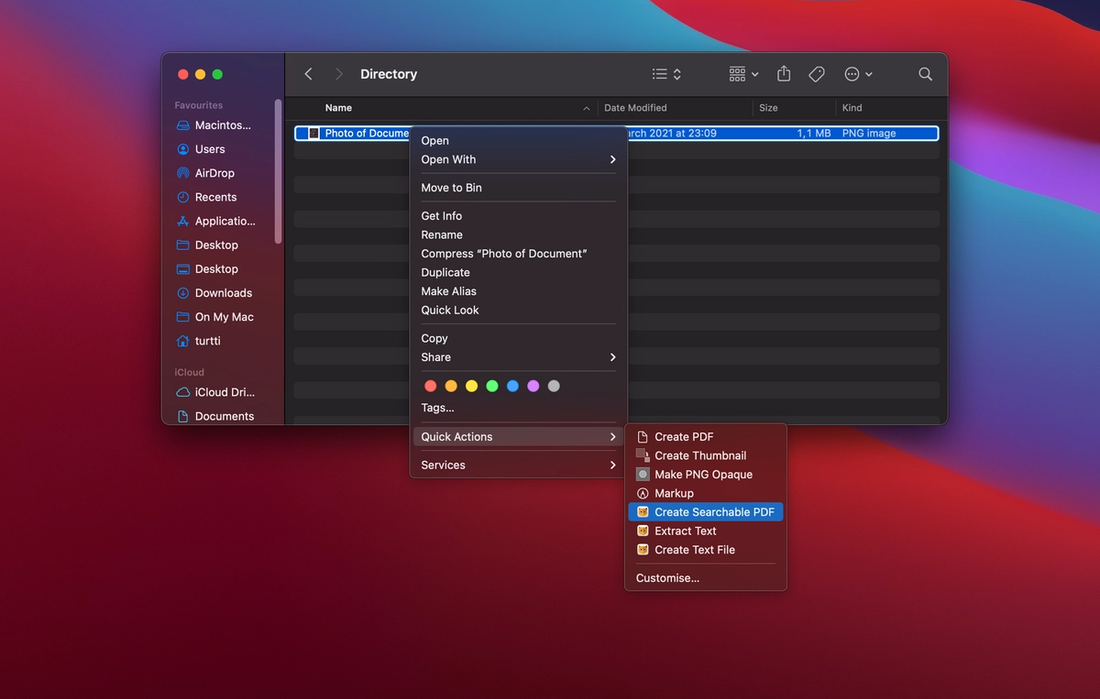Click Tags… in the context menu

tap(437, 407)
